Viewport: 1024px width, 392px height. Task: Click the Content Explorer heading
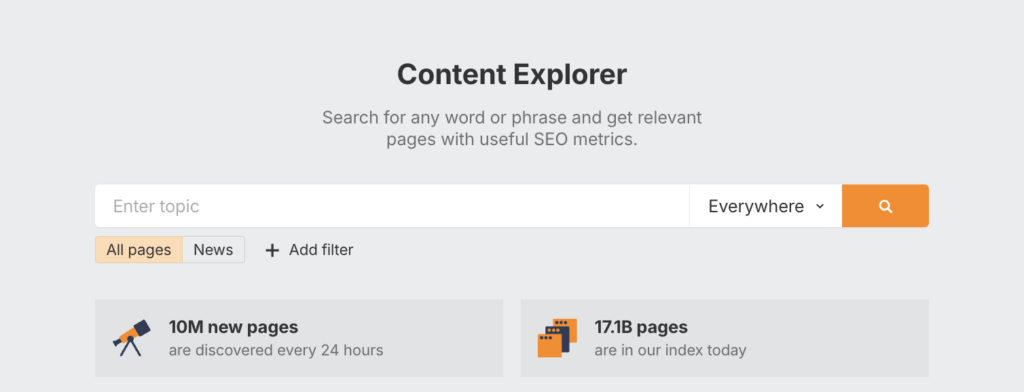pos(512,74)
